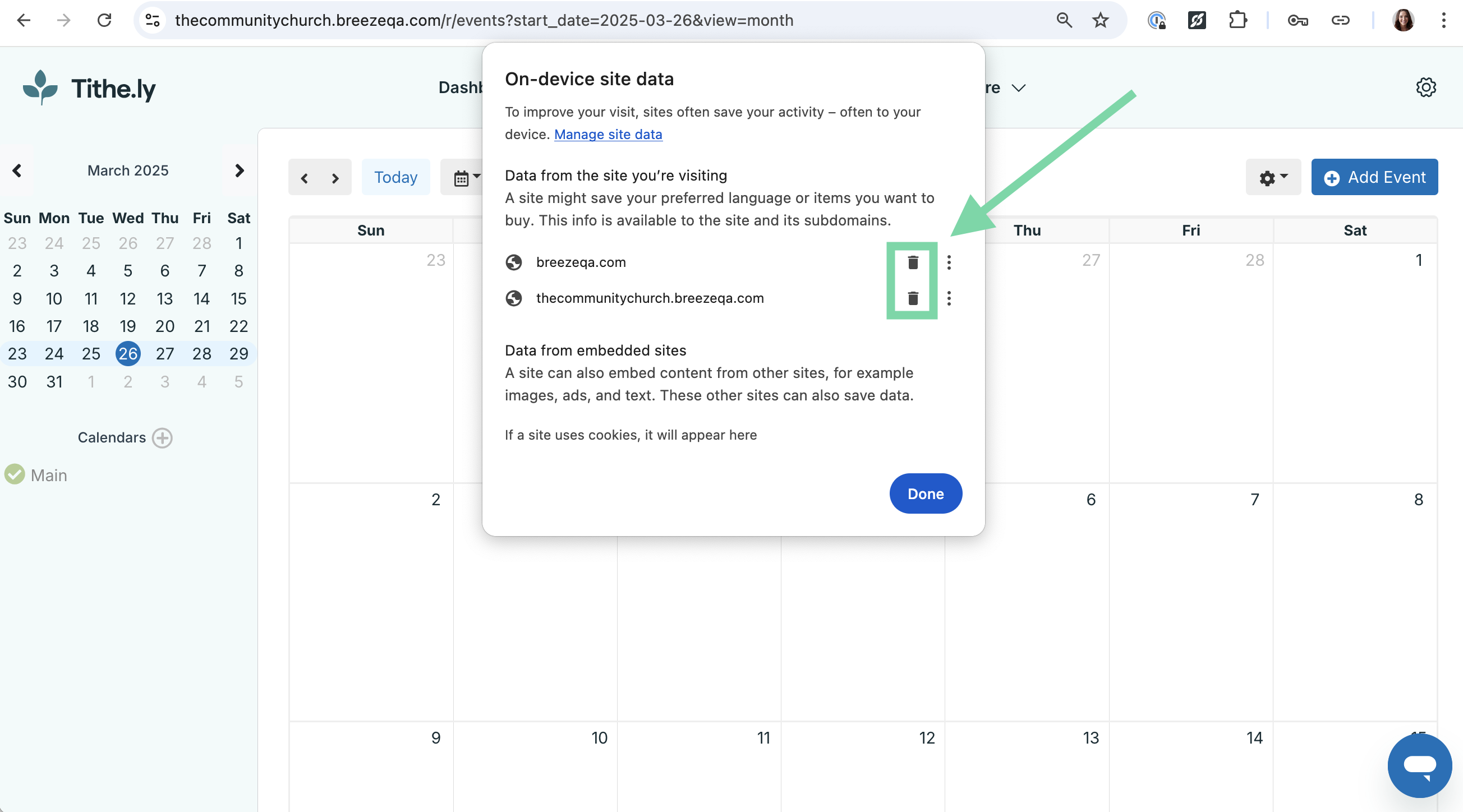Jump to Today in calendar
The height and width of the screenshot is (812, 1463).
click(x=396, y=177)
